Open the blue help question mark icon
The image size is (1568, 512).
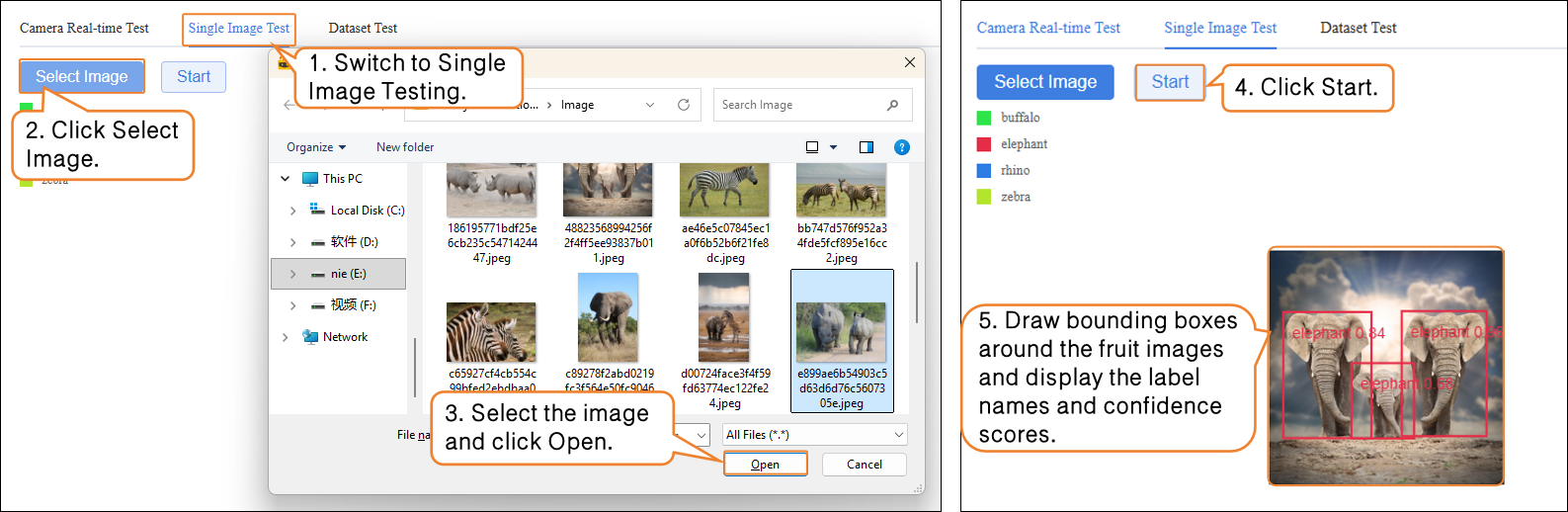tap(901, 147)
